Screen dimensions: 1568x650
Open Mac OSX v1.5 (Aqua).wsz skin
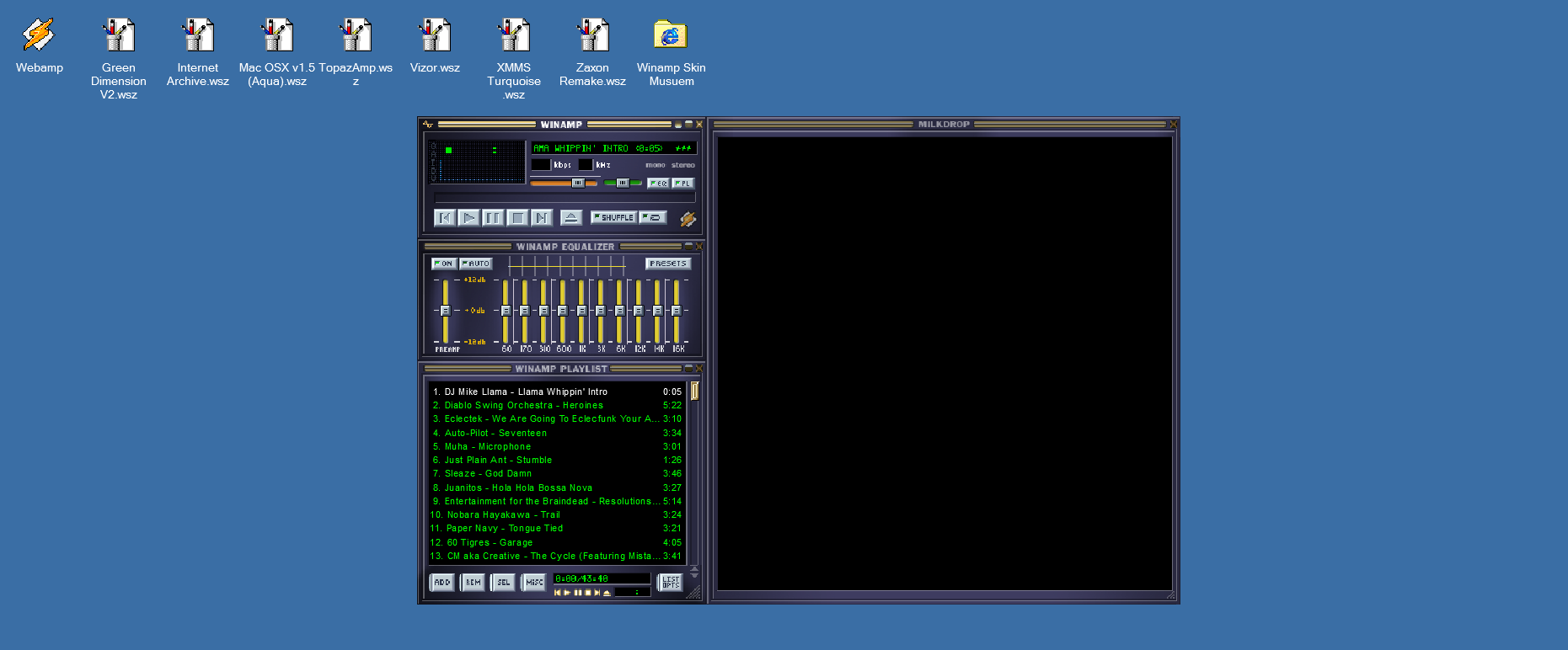277,52
